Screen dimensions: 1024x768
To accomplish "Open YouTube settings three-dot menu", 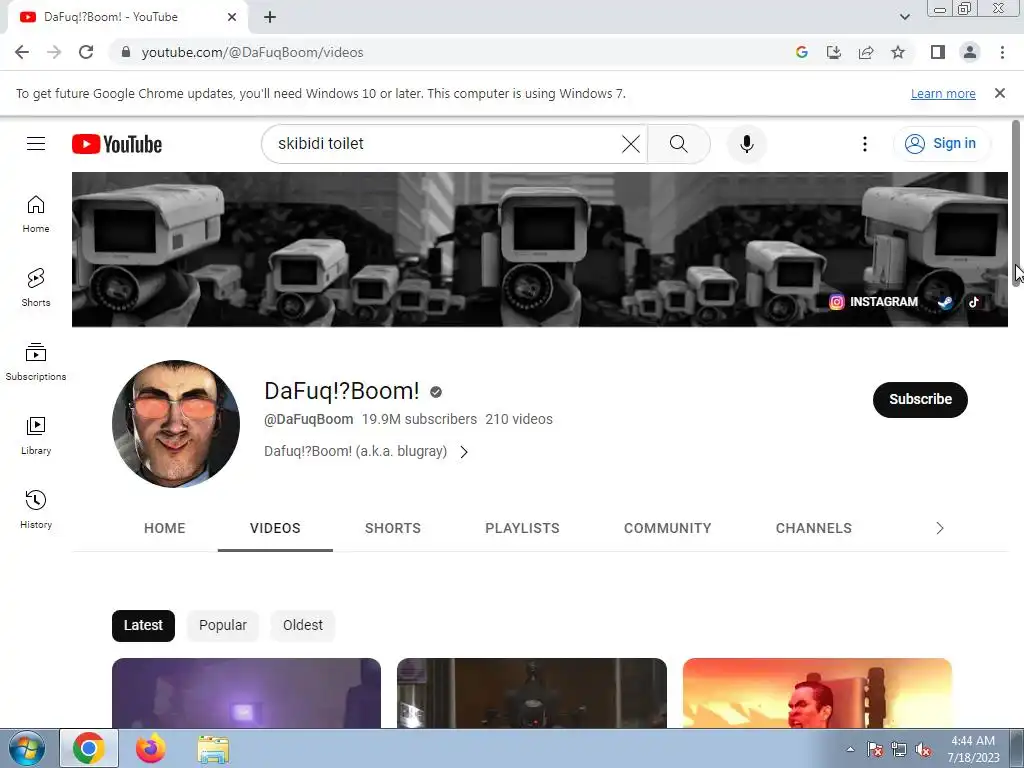I will pos(865,144).
